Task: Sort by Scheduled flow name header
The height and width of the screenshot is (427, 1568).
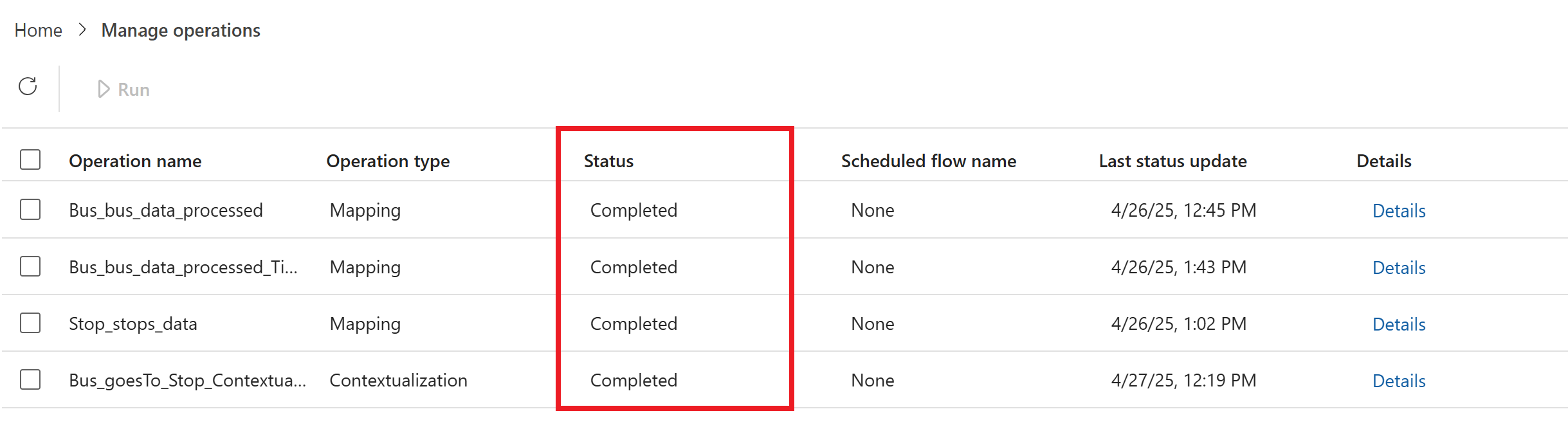Action: pyautogui.click(x=928, y=161)
